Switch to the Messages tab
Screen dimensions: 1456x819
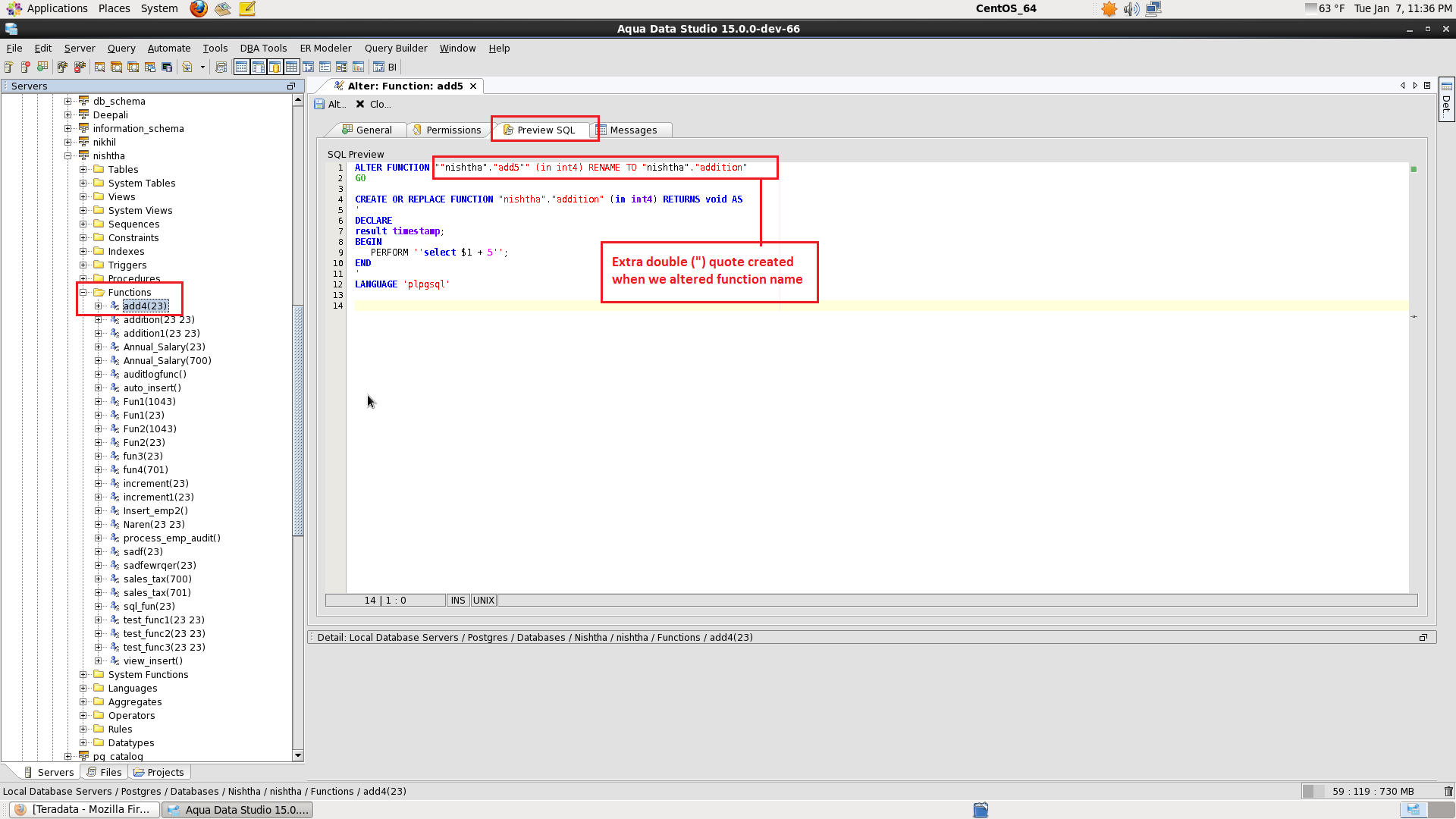tap(627, 130)
